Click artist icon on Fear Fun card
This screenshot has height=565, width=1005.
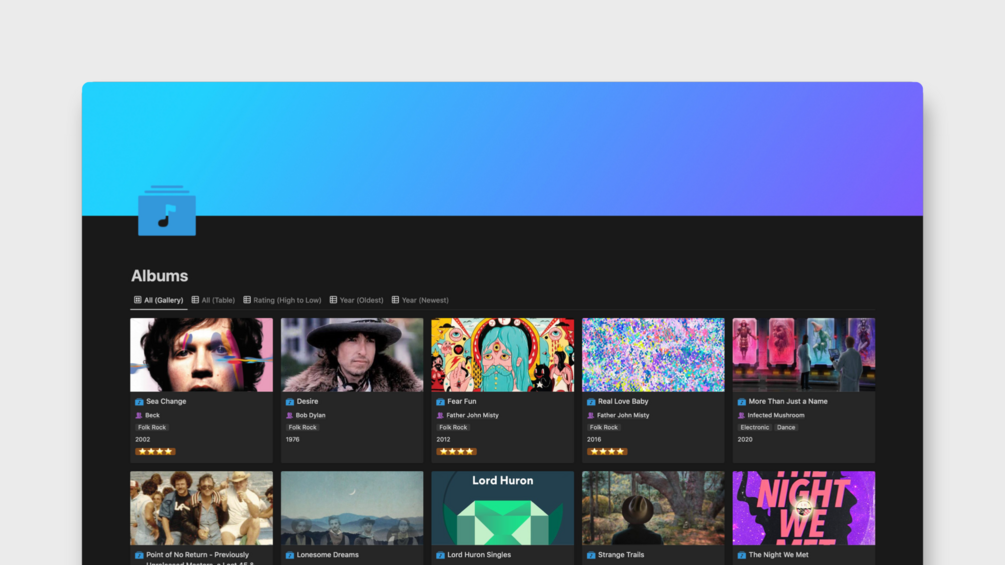coord(440,415)
